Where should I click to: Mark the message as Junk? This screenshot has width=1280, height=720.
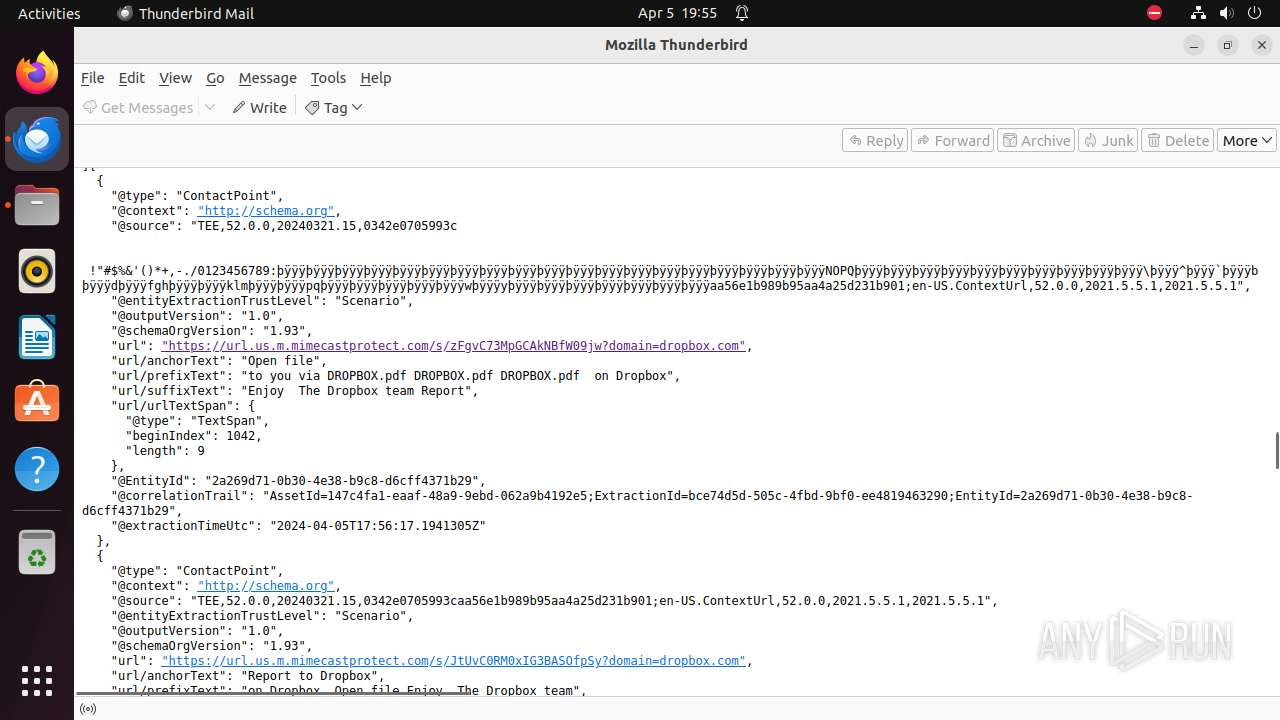[1108, 141]
